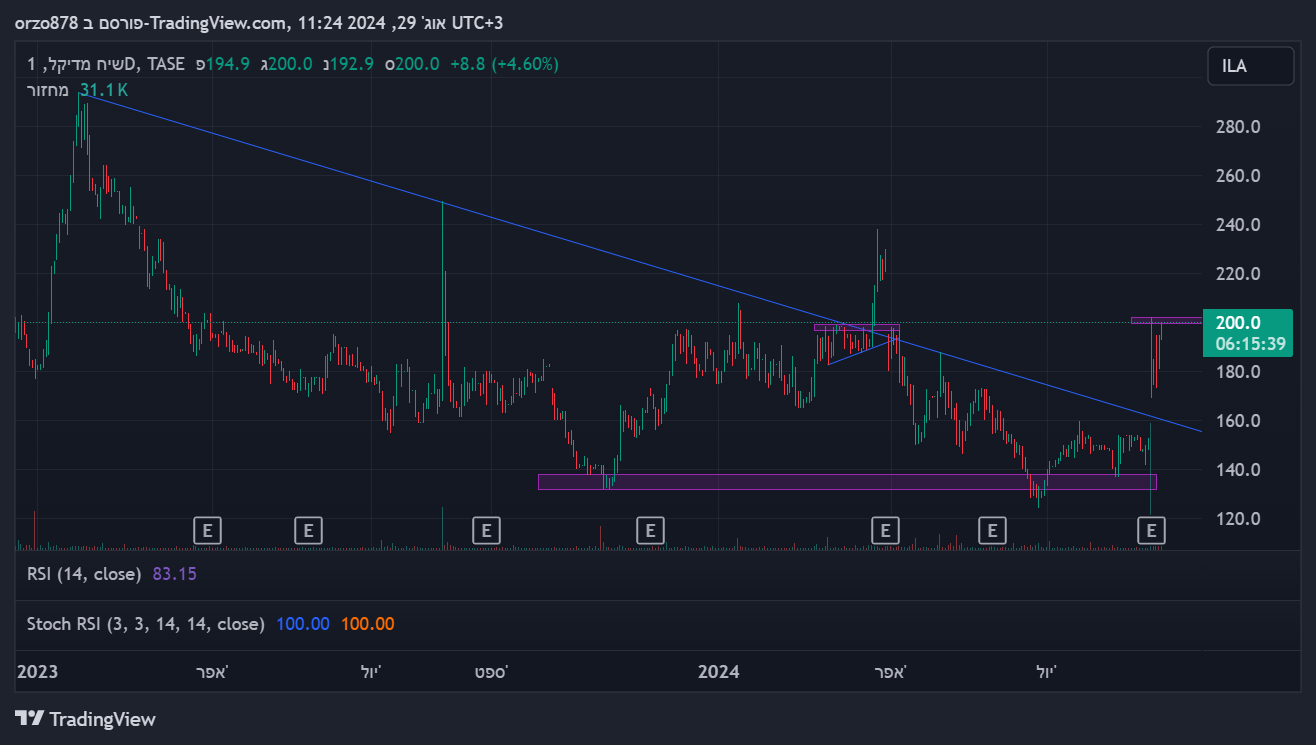Click the volume value 31.1 K
Viewport: 1316px width, 745px height.
pos(104,90)
